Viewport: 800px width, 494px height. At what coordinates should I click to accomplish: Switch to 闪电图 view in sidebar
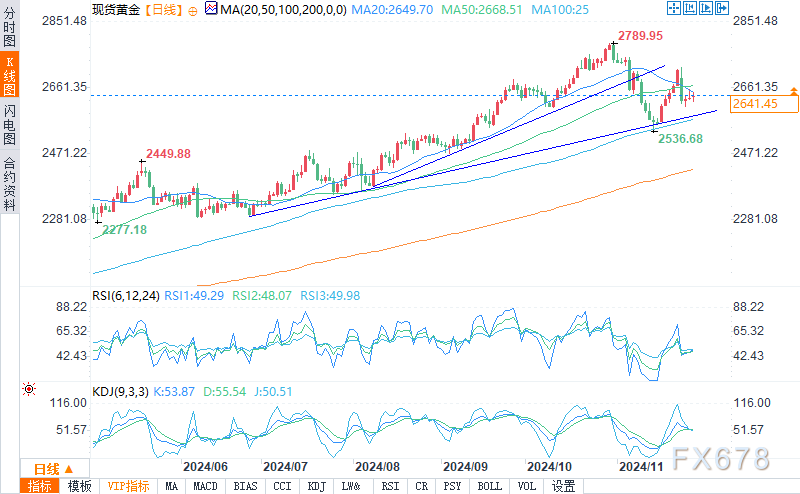[x=9, y=124]
